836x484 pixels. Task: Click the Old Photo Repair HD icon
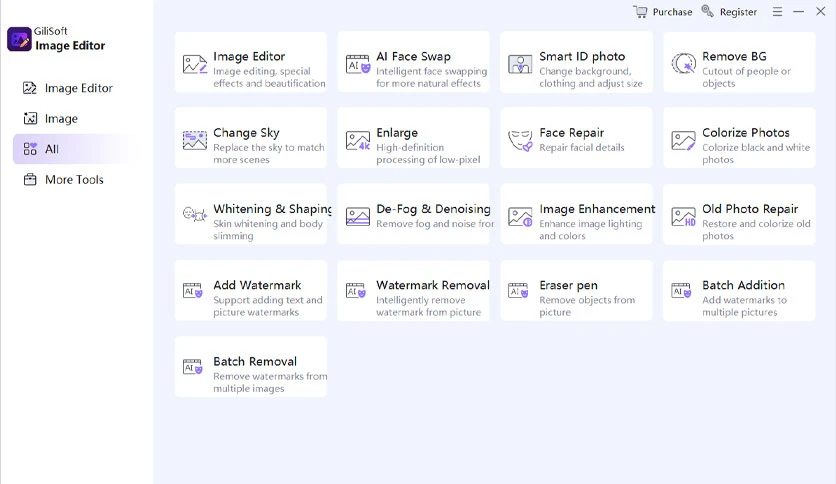point(684,216)
